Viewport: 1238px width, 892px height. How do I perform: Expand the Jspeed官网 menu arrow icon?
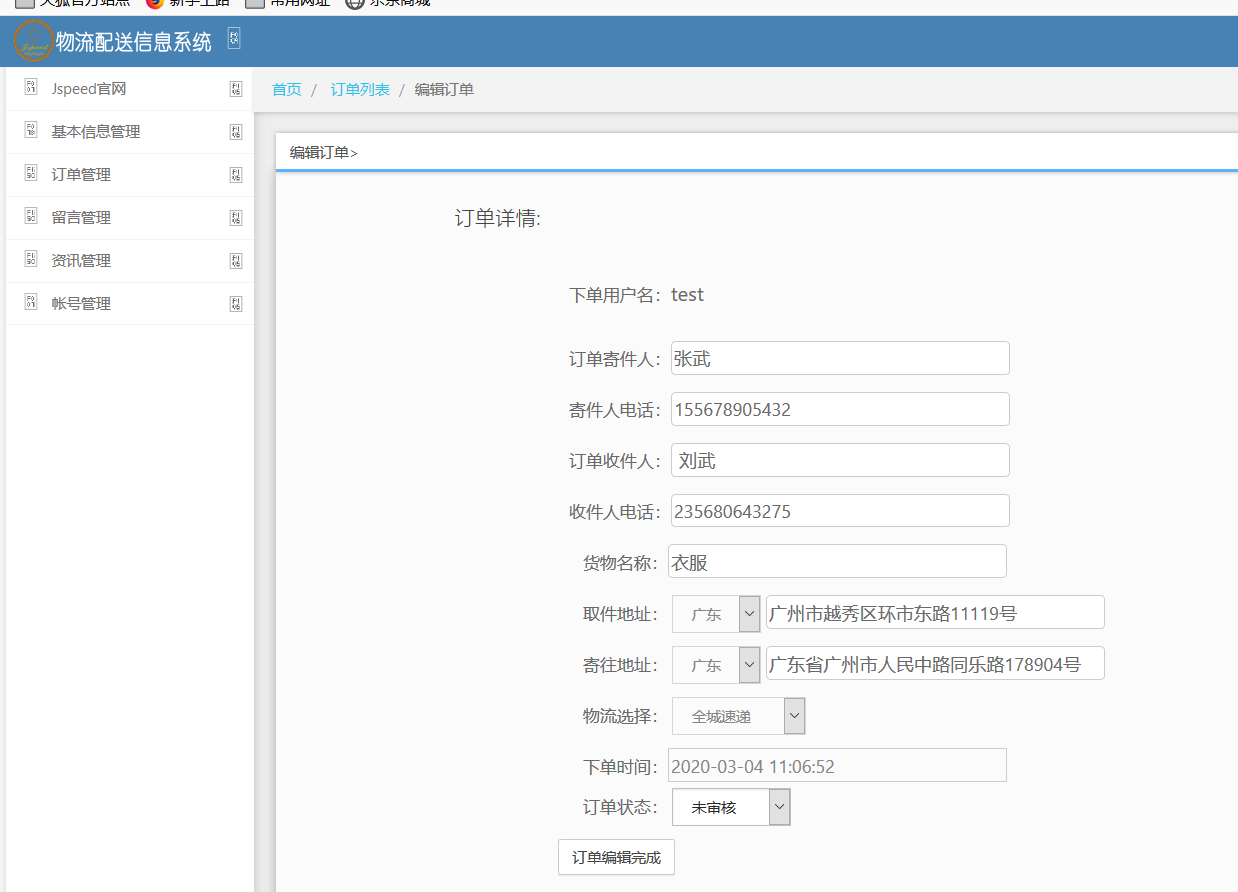236,89
